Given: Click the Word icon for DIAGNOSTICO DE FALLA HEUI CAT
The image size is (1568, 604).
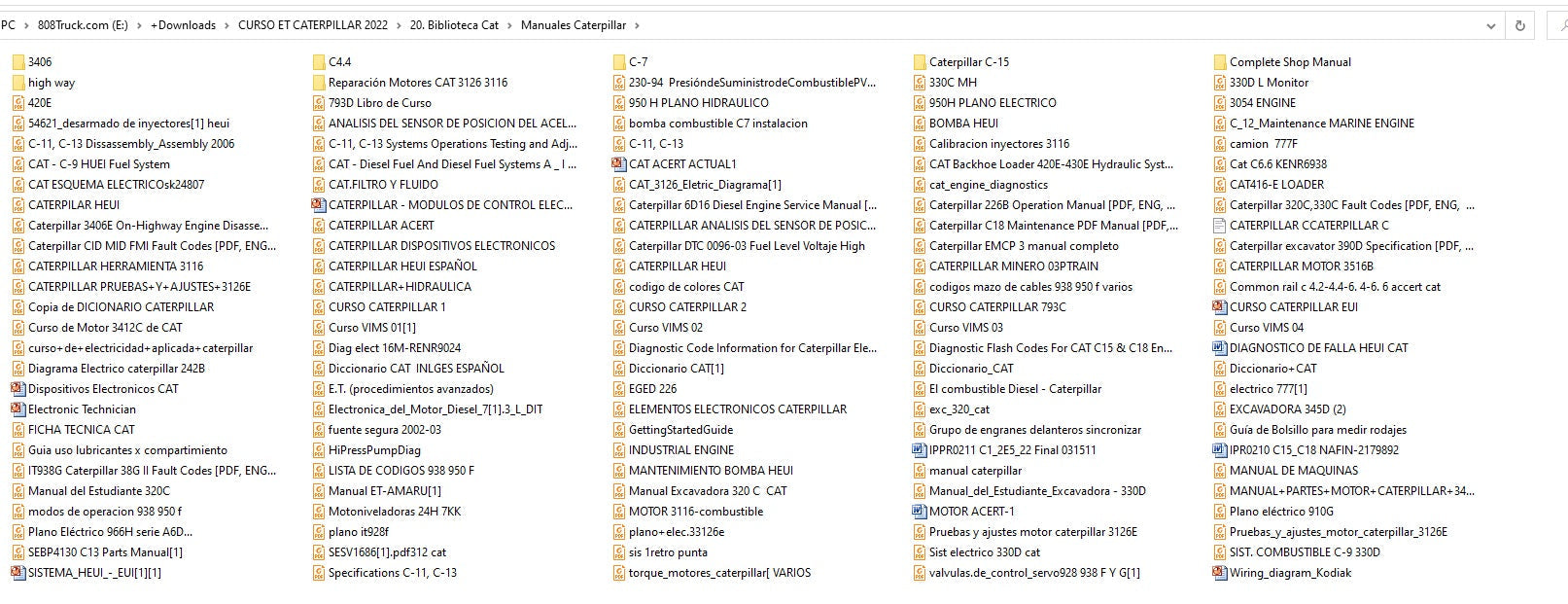Looking at the screenshot, I should (x=1220, y=348).
